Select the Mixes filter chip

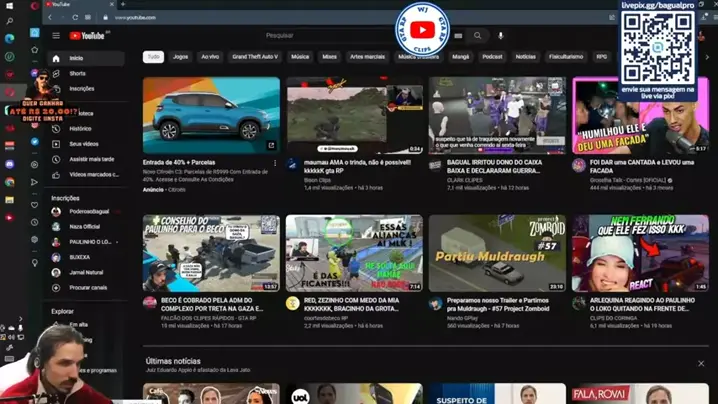(329, 57)
